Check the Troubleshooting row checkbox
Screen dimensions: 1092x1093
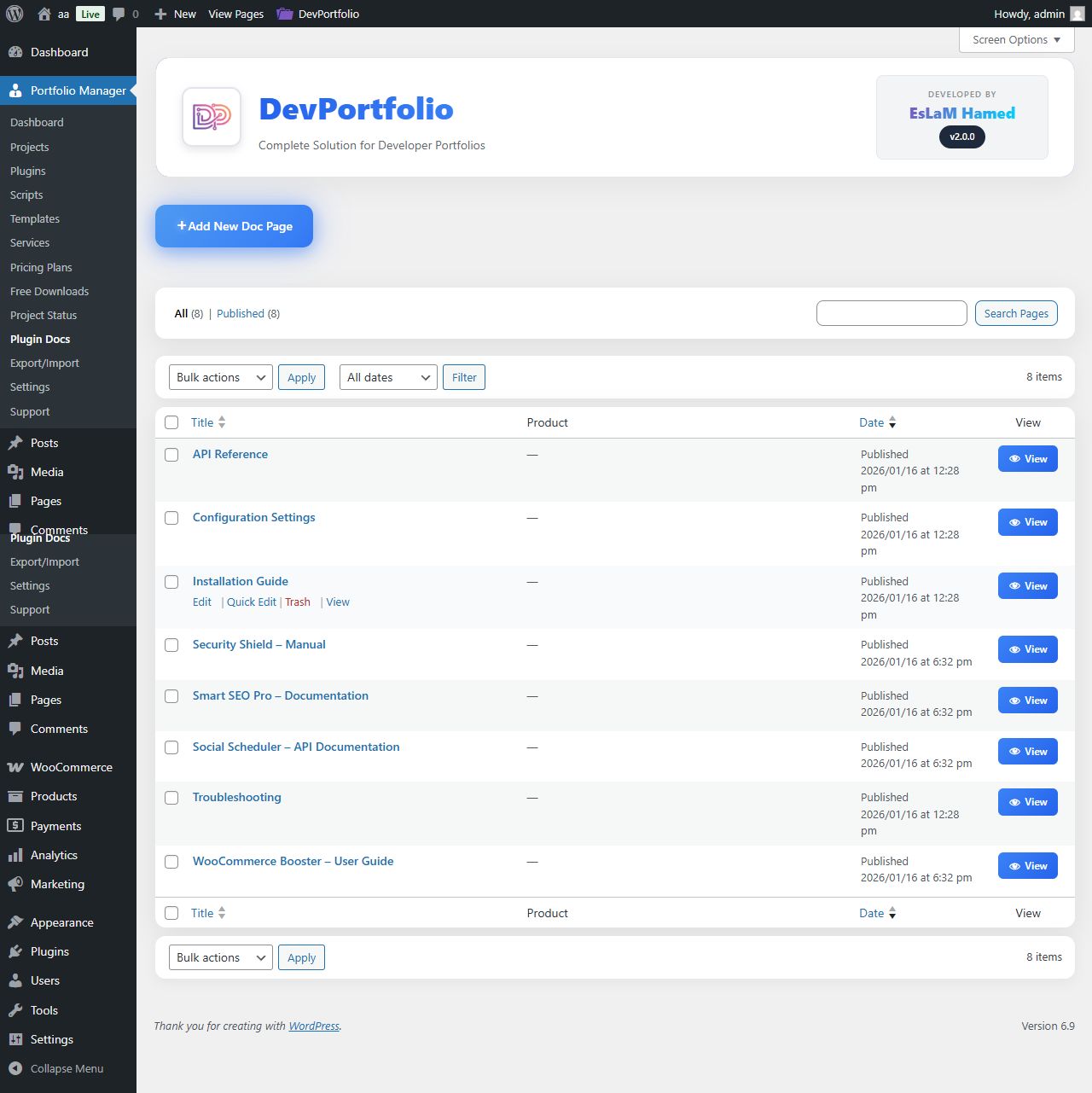tap(171, 798)
